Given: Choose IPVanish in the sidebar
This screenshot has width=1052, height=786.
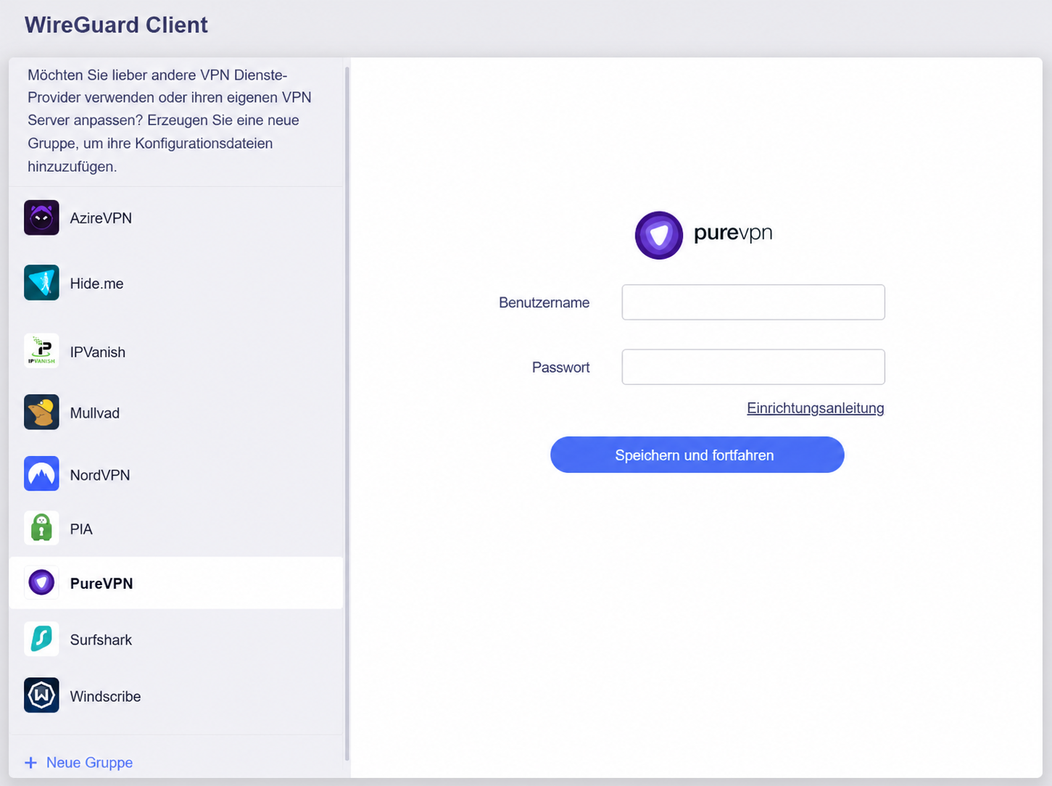Looking at the screenshot, I should (x=176, y=351).
